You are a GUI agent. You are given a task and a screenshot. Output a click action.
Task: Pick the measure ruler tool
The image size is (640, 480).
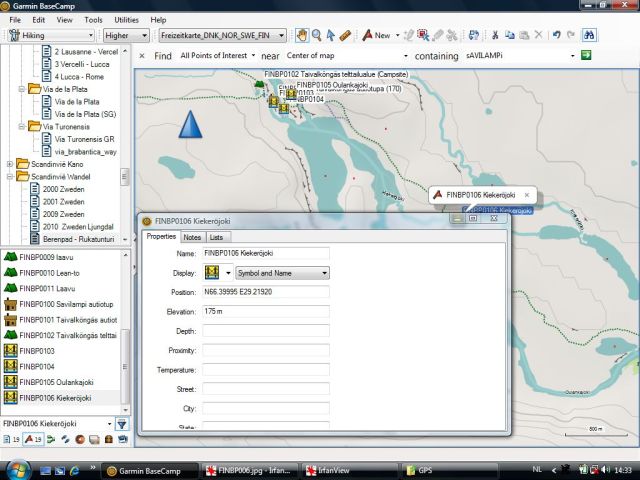[x=345, y=35]
